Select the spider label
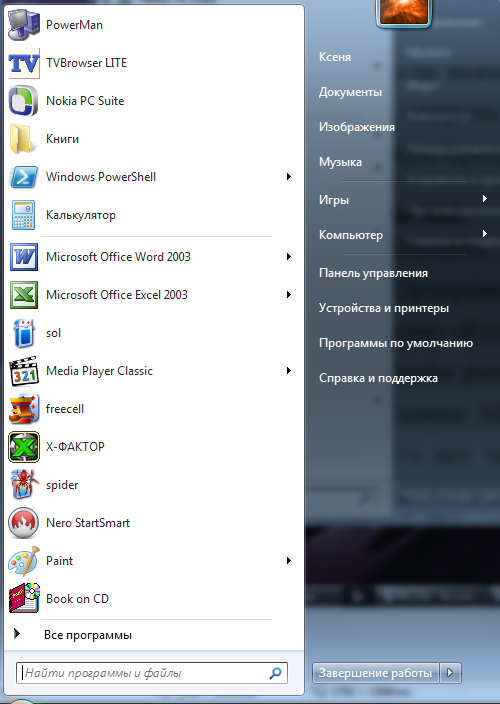The height and width of the screenshot is (704, 500). click(62, 485)
